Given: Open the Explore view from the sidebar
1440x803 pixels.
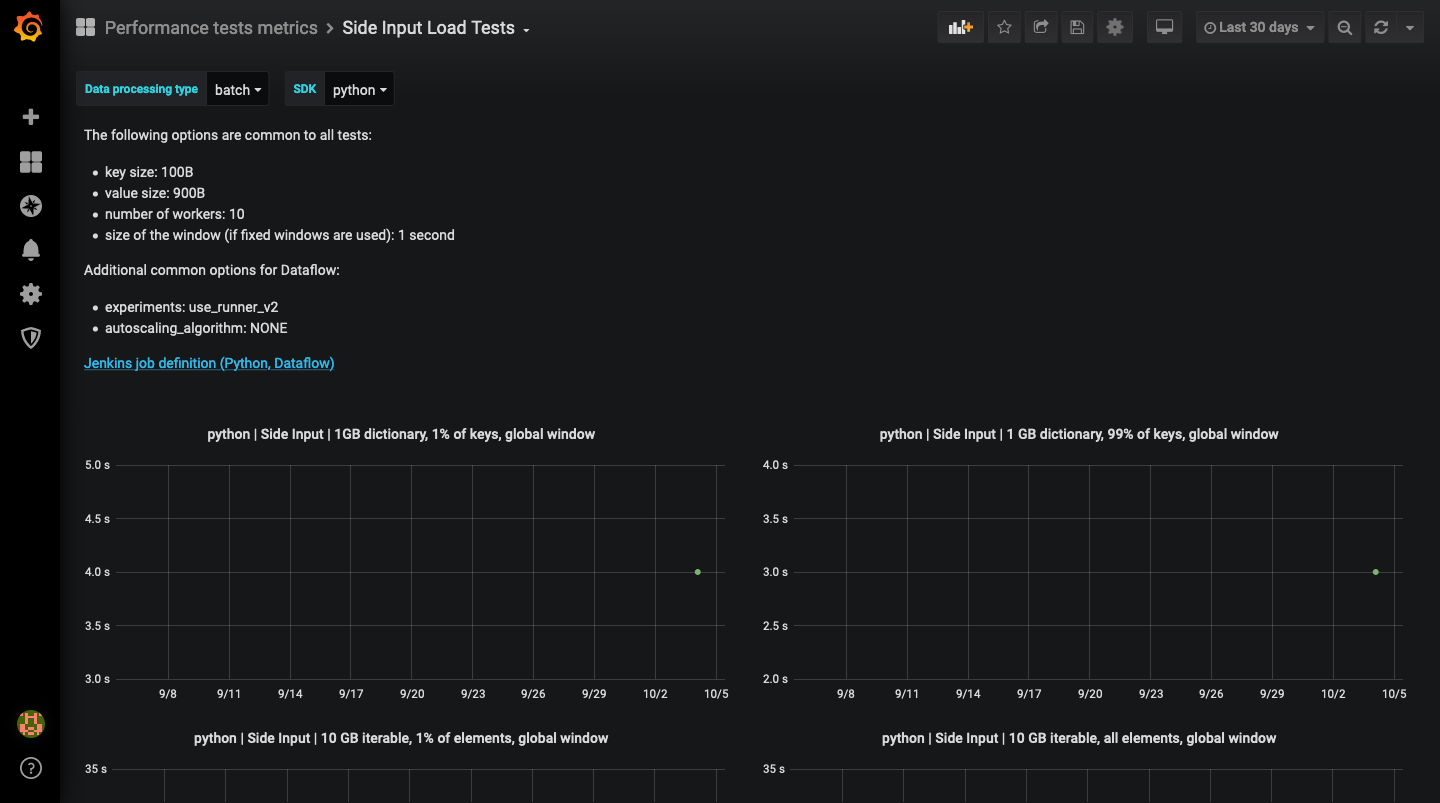Looking at the screenshot, I should (31, 206).
